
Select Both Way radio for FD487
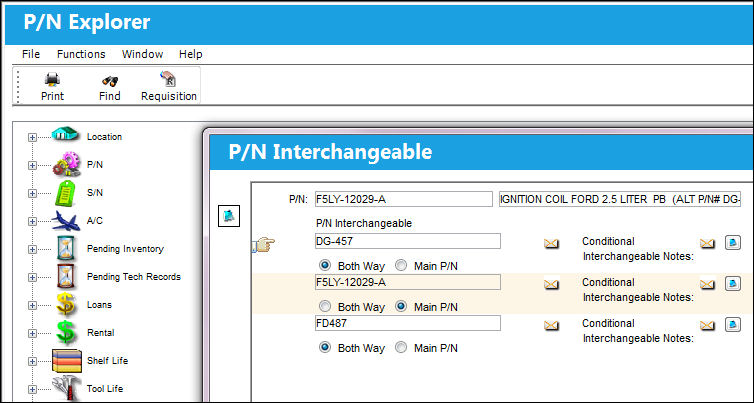(325, 347)
